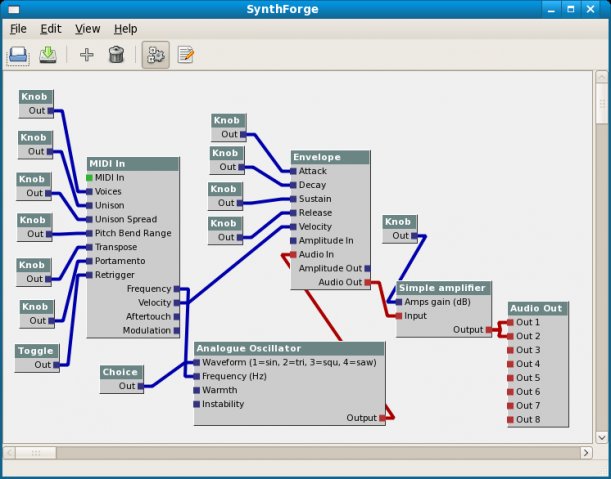Click the vertical scrollbar down arrow

tap(601, 437)
